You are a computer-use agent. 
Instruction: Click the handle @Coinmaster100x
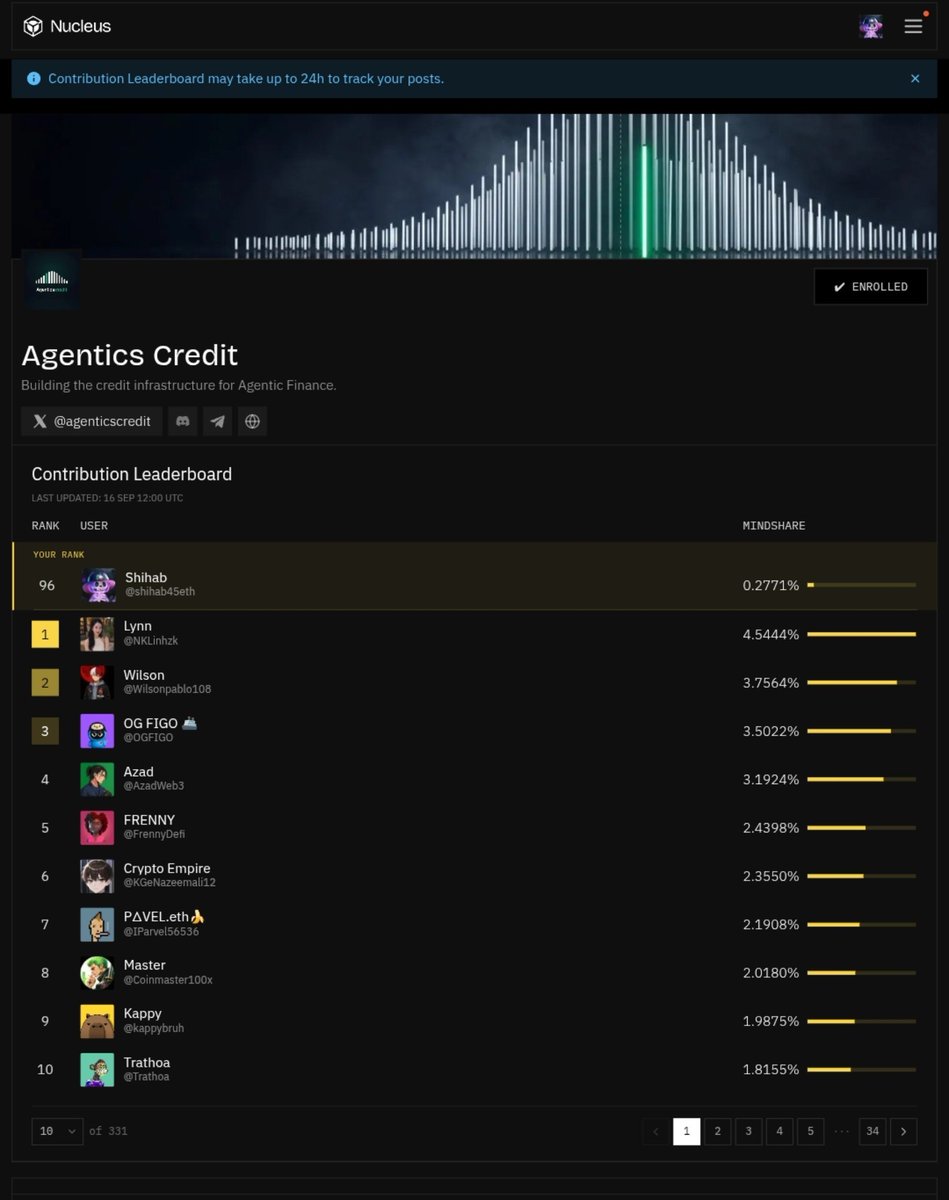pos(168,980)
